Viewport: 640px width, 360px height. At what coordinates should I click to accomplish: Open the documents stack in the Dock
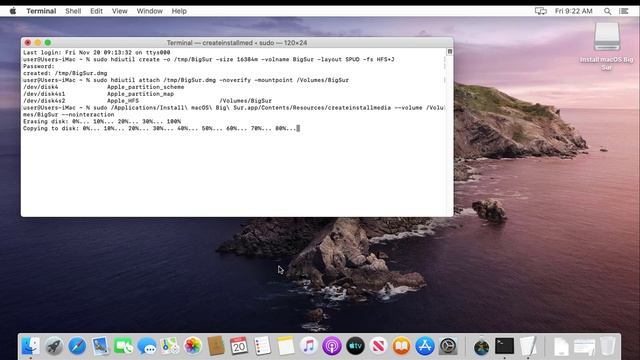tap(561, 346)
